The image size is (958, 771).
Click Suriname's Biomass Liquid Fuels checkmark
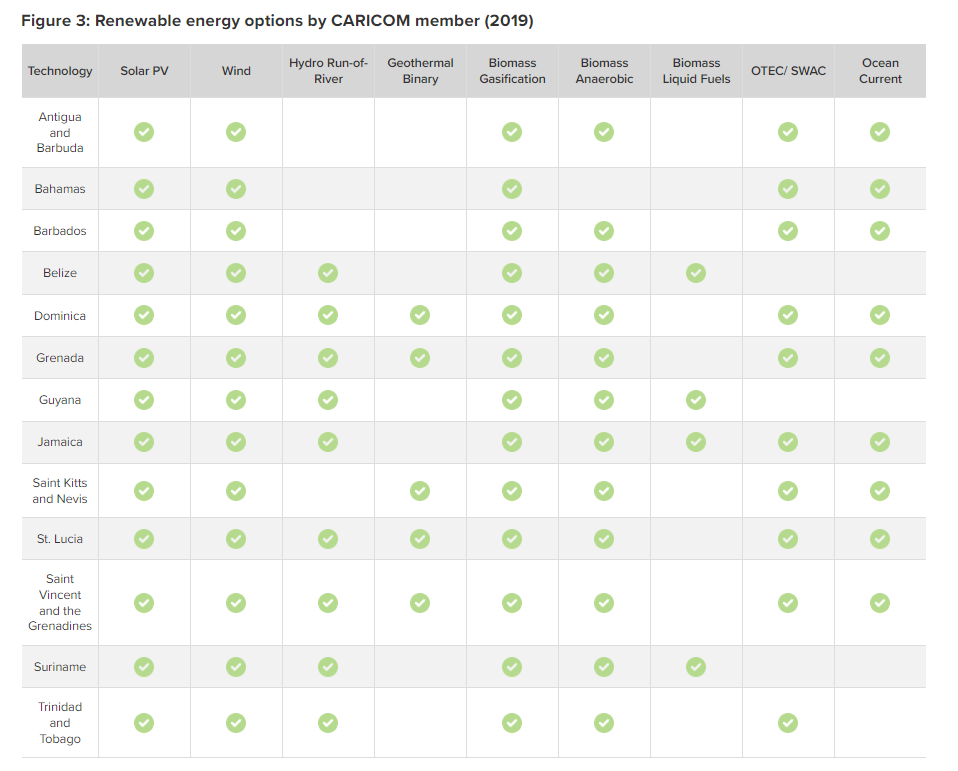696,667
